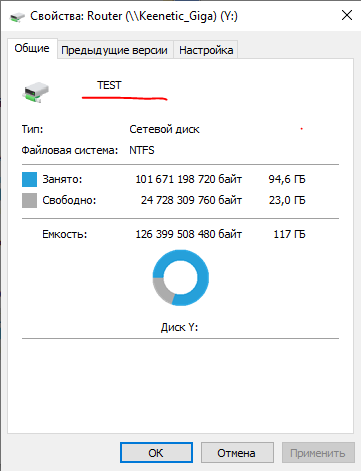Select the NTFS file system value
361x471 pixels.
(142, 150)
